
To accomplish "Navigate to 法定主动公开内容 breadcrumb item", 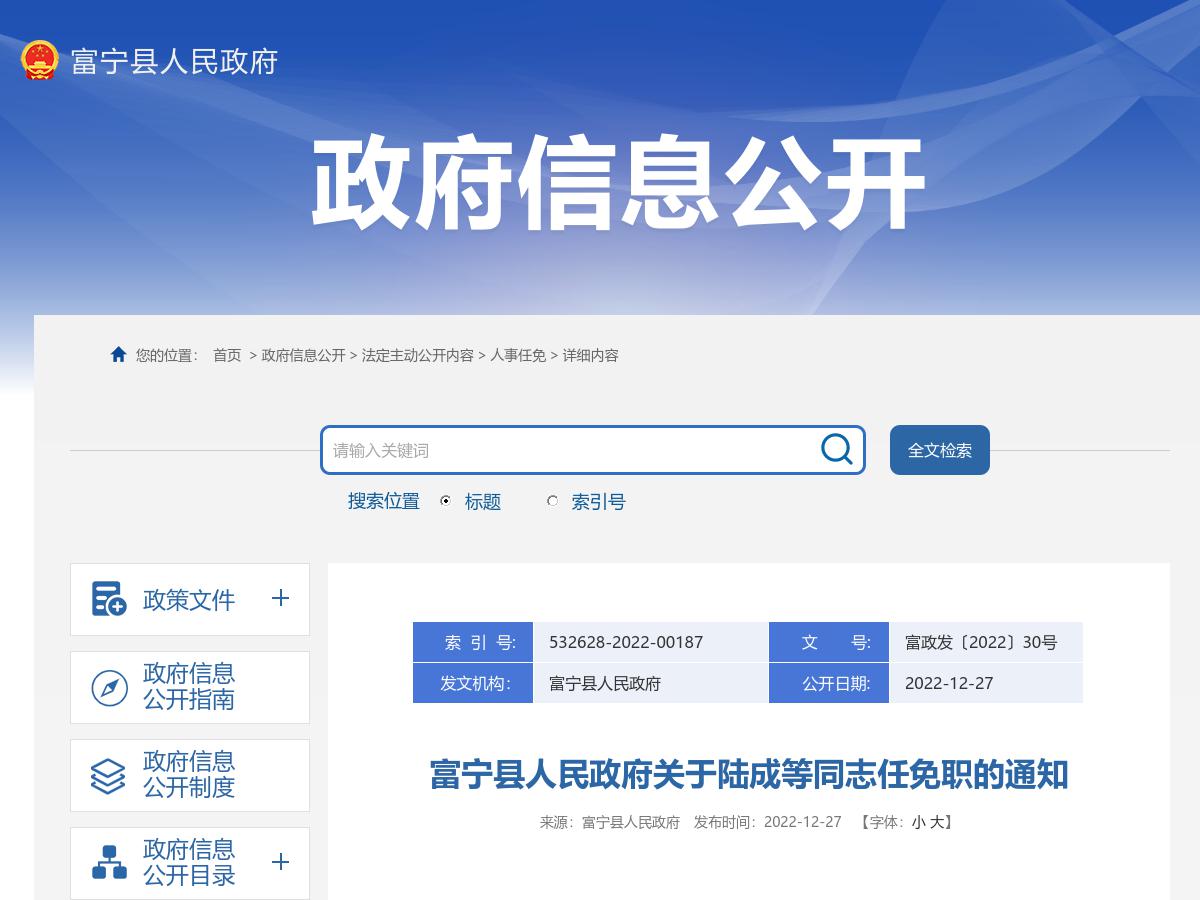I will [417, 355].
